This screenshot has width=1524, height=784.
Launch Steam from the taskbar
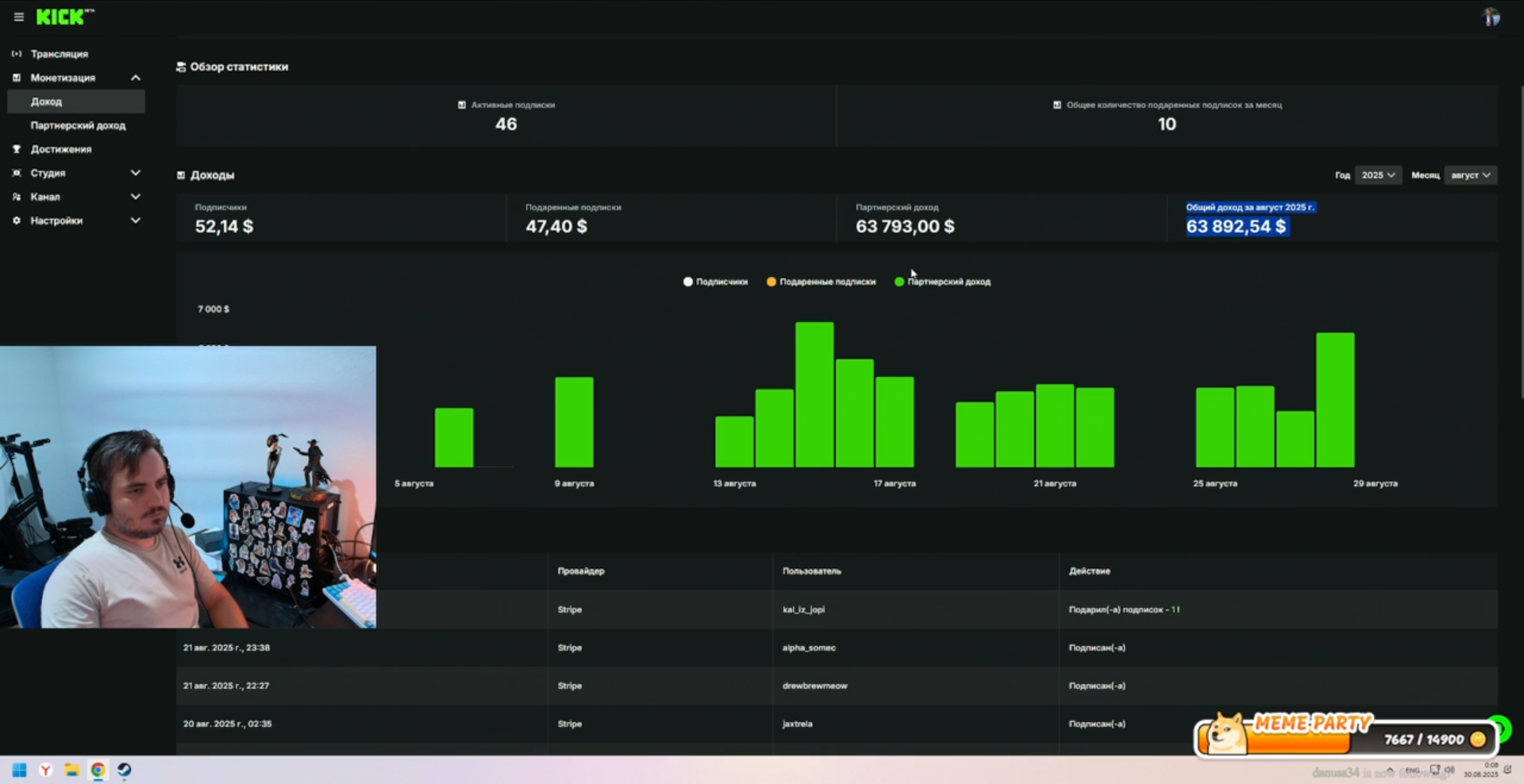click(x=125, y=770)
